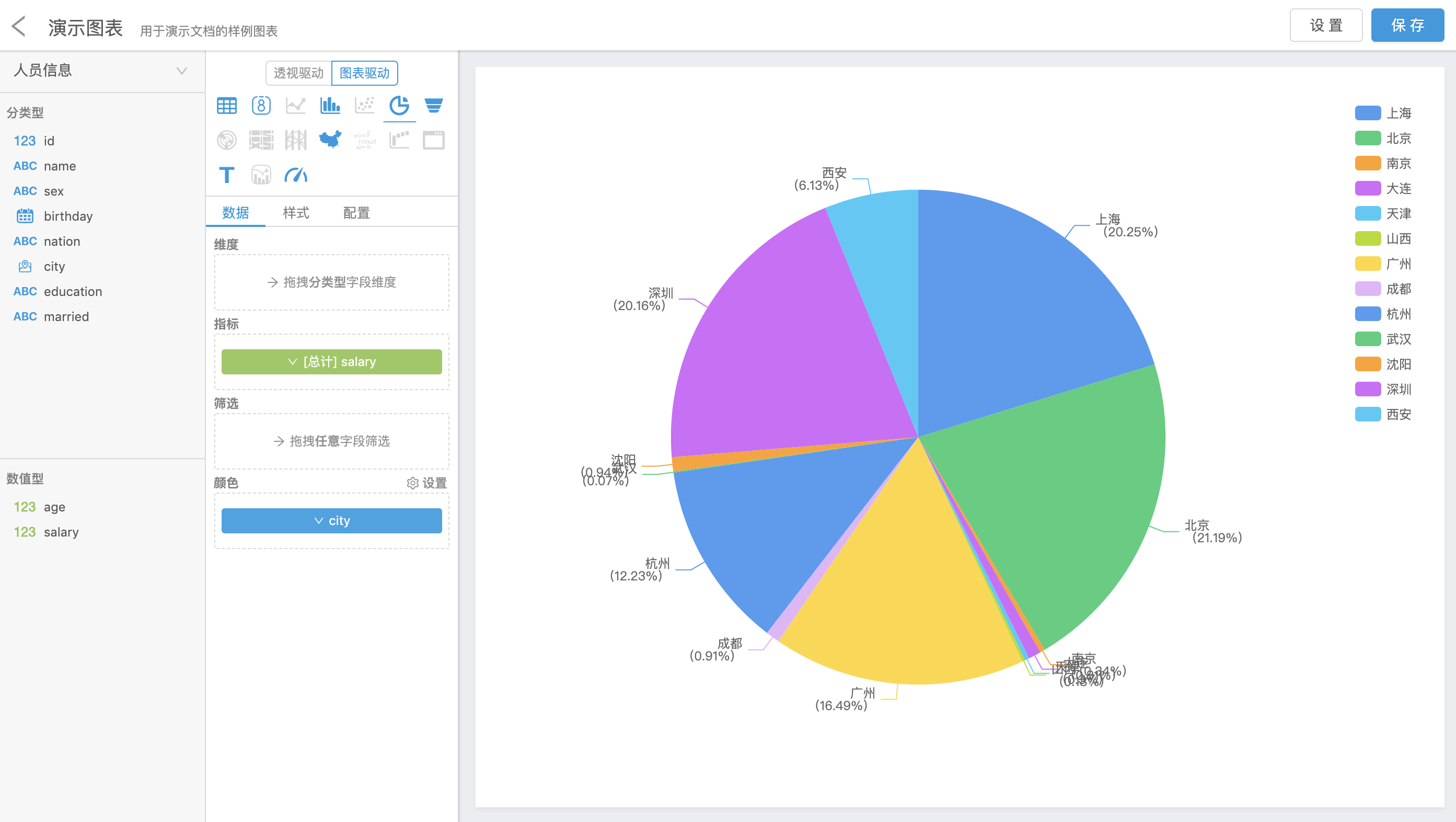Click the 深圳 purple legend swatch
The image size is (1456, 822).
pyautogui.click(x=1367, y=389)
